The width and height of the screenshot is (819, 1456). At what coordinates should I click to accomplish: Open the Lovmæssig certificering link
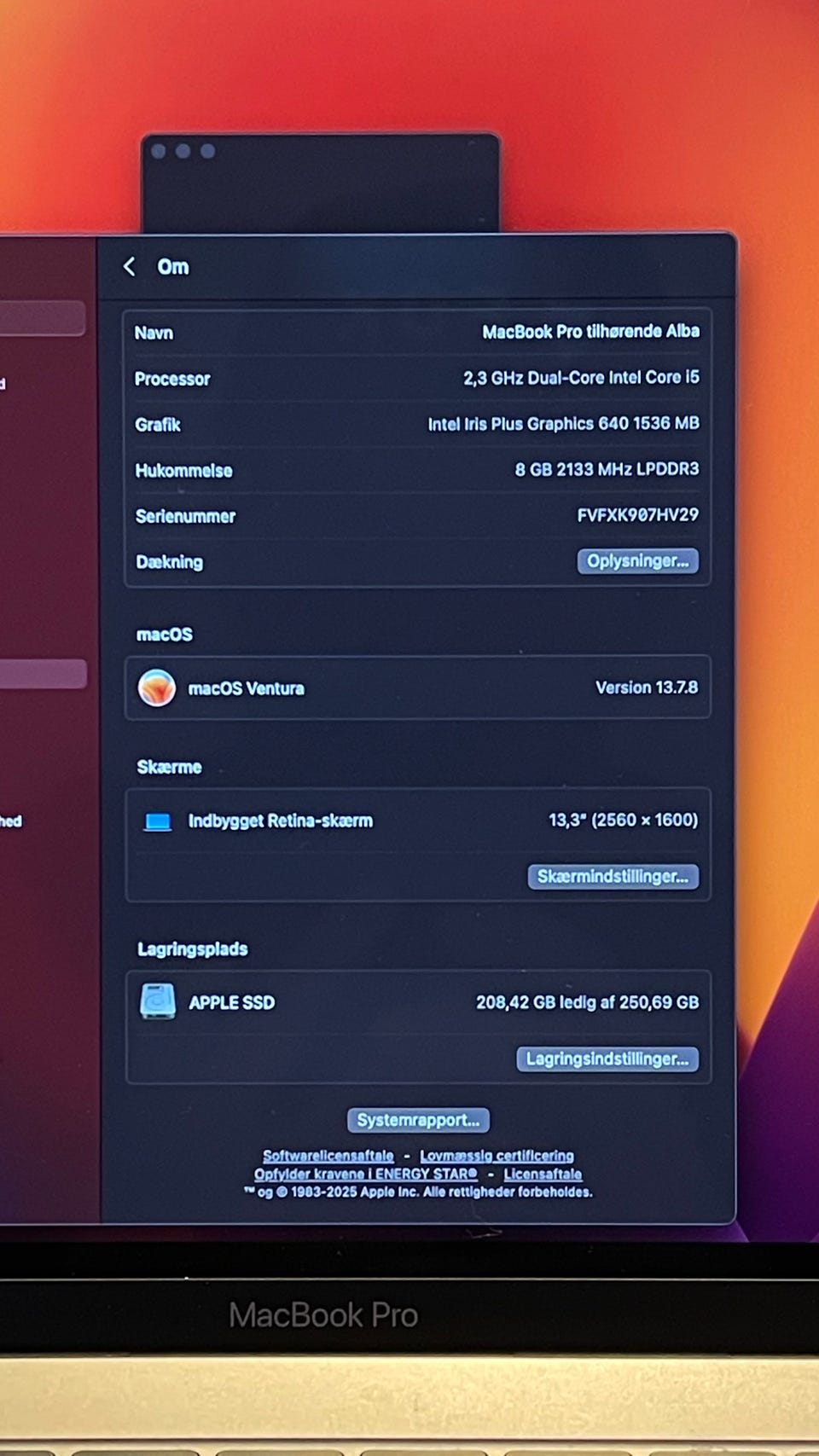point(497,1156)
